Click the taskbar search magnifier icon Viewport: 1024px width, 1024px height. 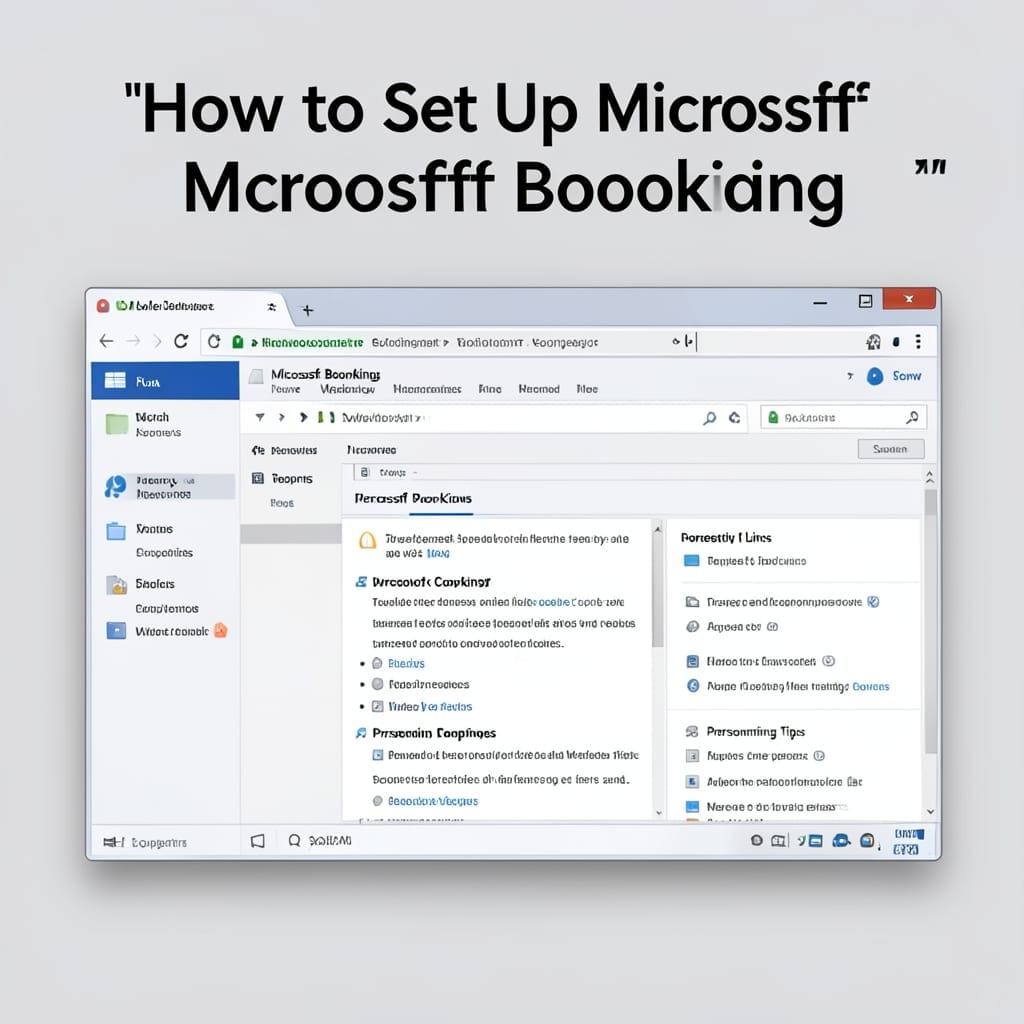point(295,840)
